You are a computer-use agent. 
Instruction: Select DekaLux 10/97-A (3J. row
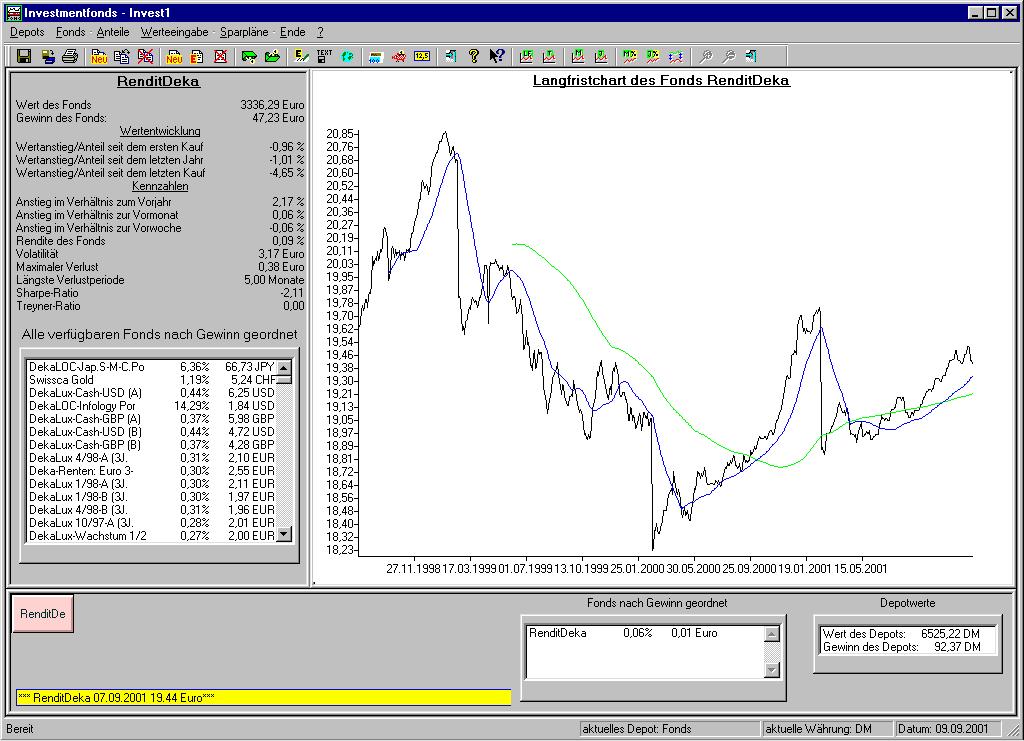tap(152, 523)
